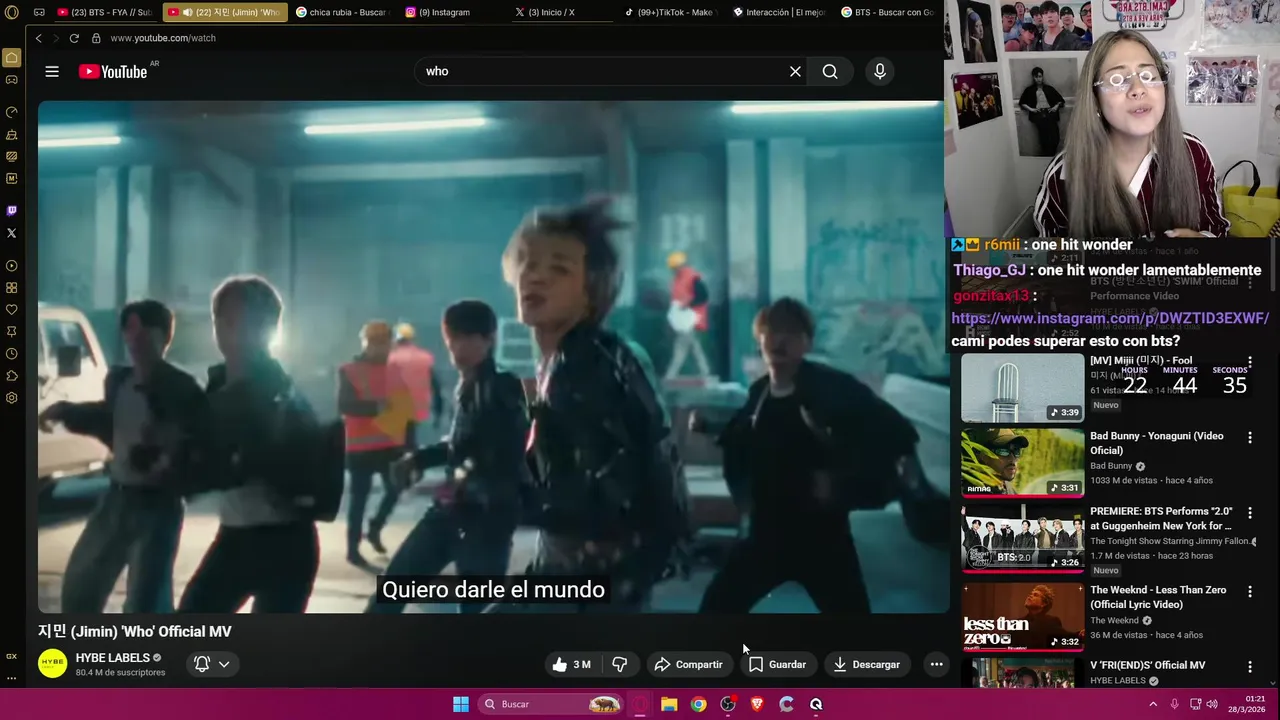This screenshot has height=720, width=1280.
Task: Start voice search with the microphone icon
Action: [880, 71]
